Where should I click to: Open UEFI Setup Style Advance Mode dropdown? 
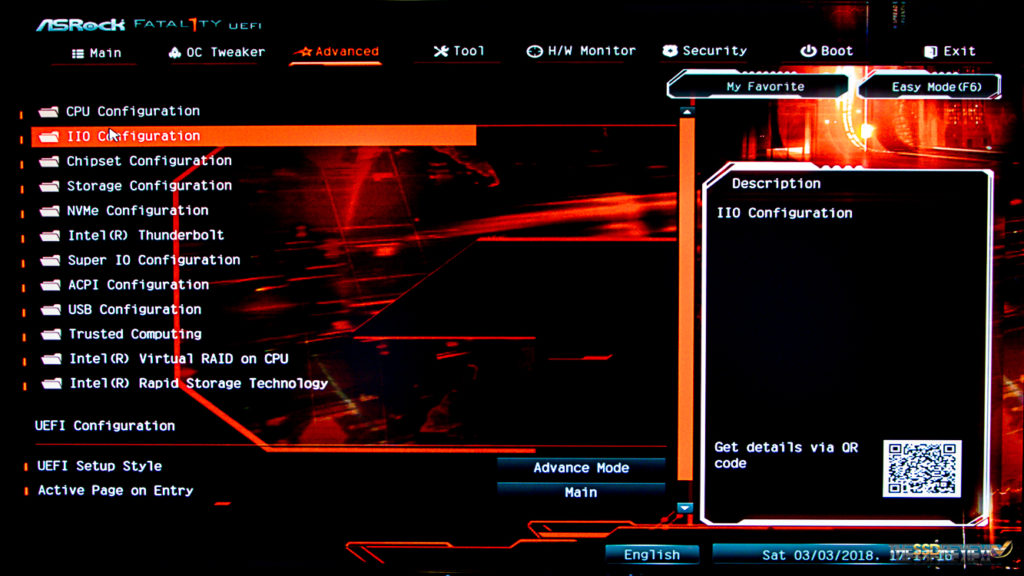coord(581,468)
